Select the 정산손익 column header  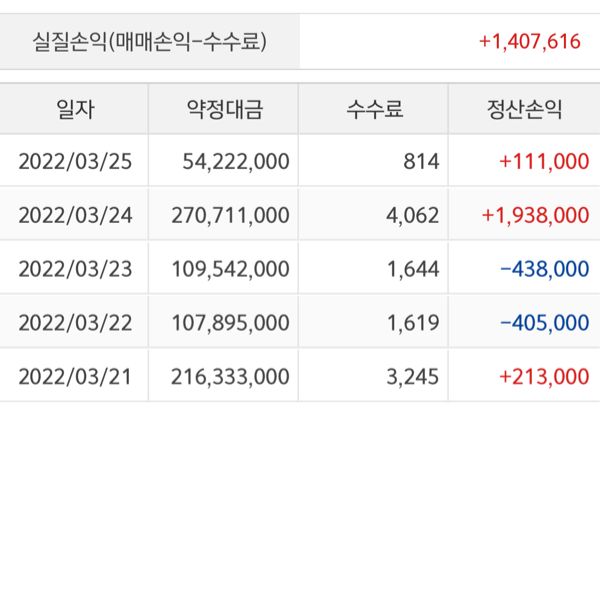[524, 109]
